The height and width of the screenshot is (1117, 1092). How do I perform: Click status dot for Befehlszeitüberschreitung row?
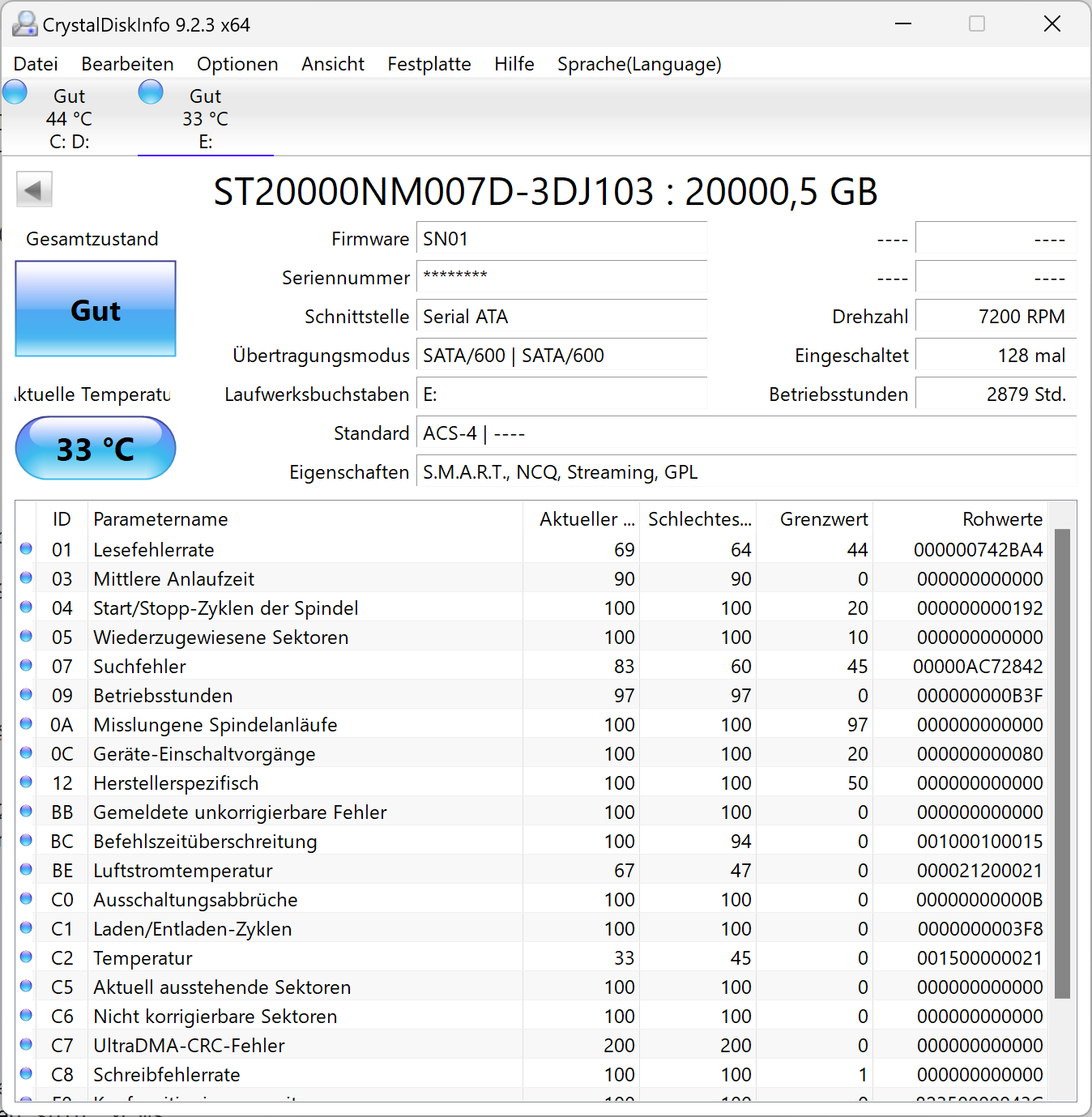pyautogui.click(x=26, y=841)
